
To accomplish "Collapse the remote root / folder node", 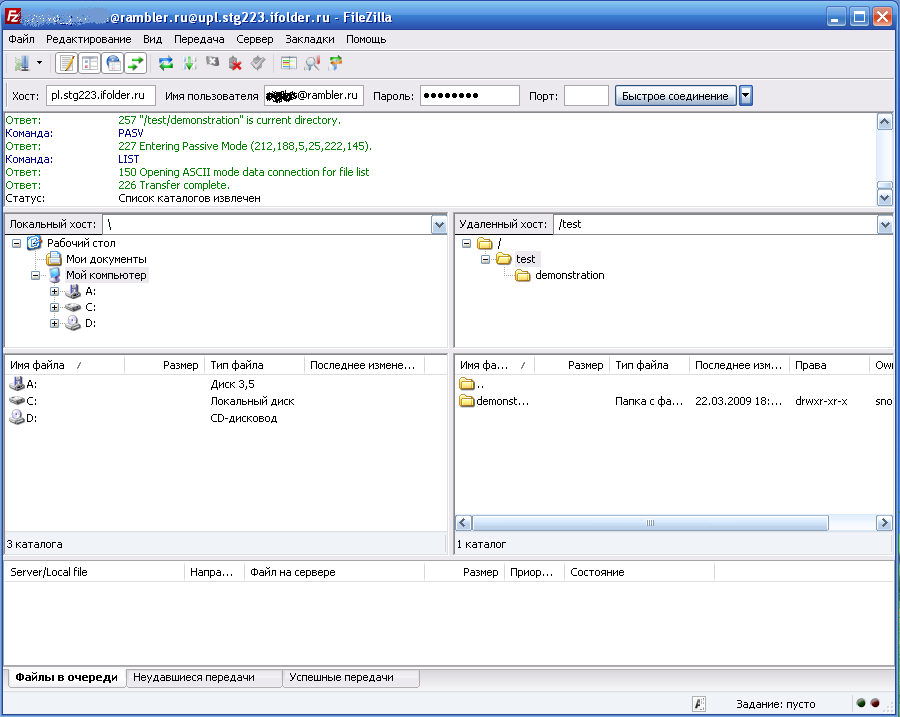I will (467, 243).
